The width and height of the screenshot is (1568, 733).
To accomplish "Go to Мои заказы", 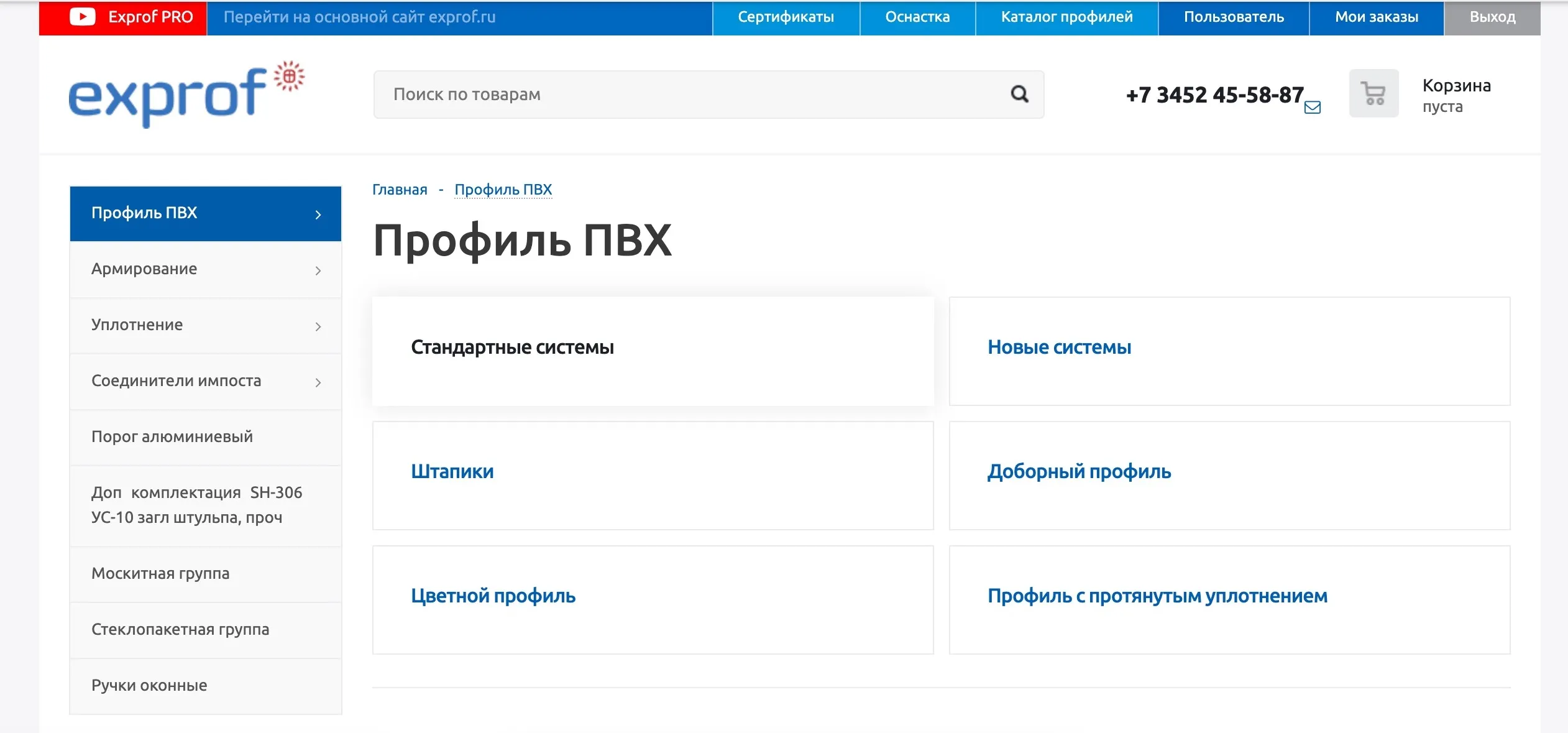I will pyautogui.click(x=1376, y=17).
